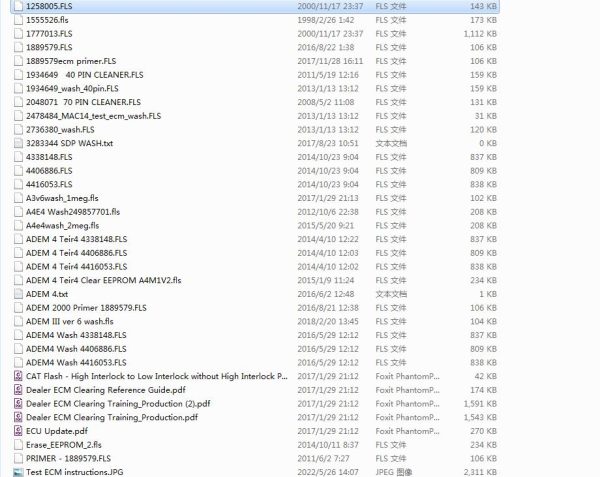The image size is (600, 477).
Task: Click the text document icon of 3283344 SDP WASH.txt
Action: click(x=18, y=143)
